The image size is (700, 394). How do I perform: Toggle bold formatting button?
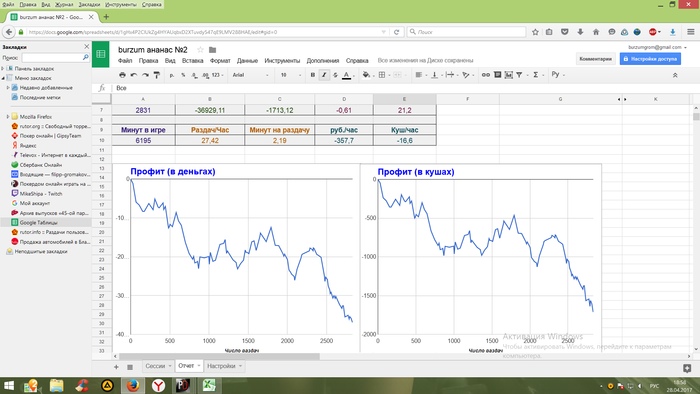pos(312,75)
